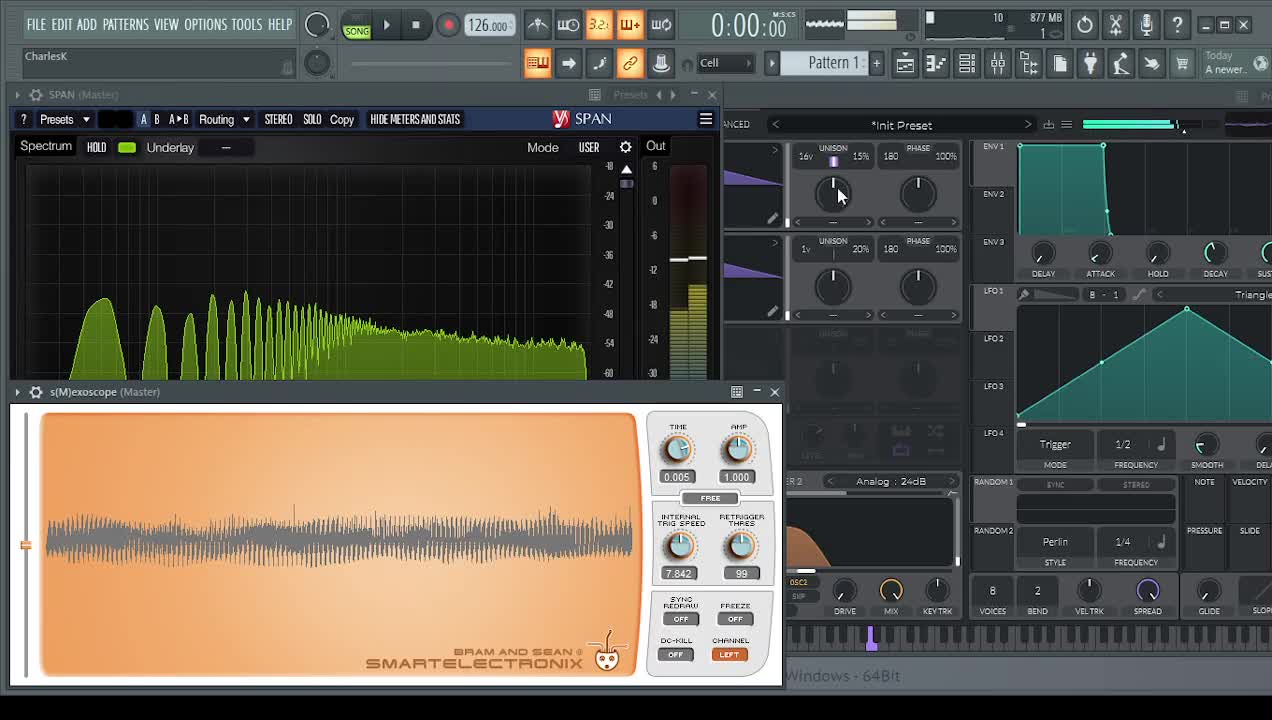Open the TOOLS menu

click(247, 24)
